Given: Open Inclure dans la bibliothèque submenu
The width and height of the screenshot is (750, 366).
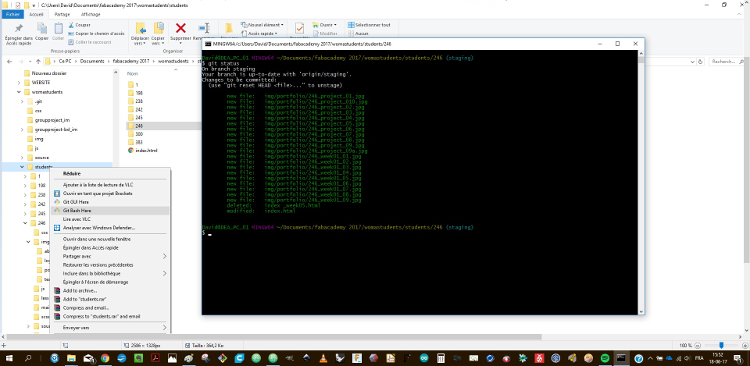Looking at the screenshot, I should click(111, 274).
